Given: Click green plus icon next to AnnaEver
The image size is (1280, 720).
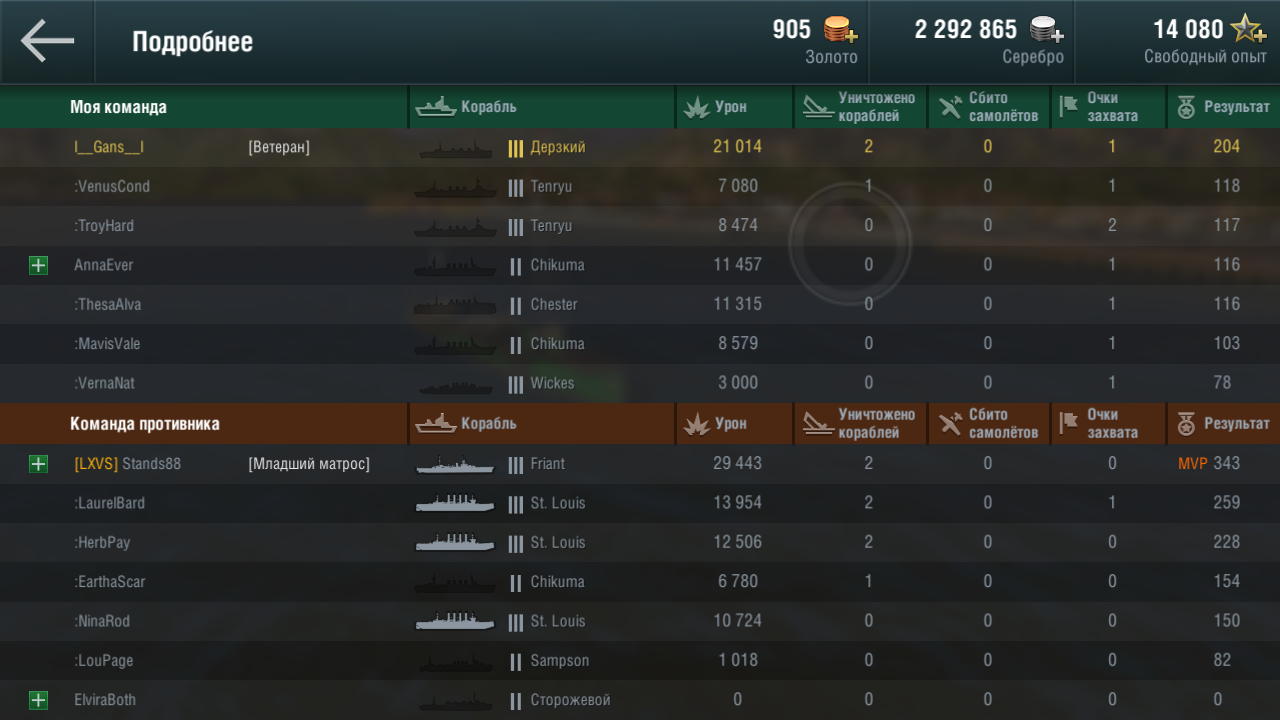Looking at the screenshot, I should (x=38, y=265).
